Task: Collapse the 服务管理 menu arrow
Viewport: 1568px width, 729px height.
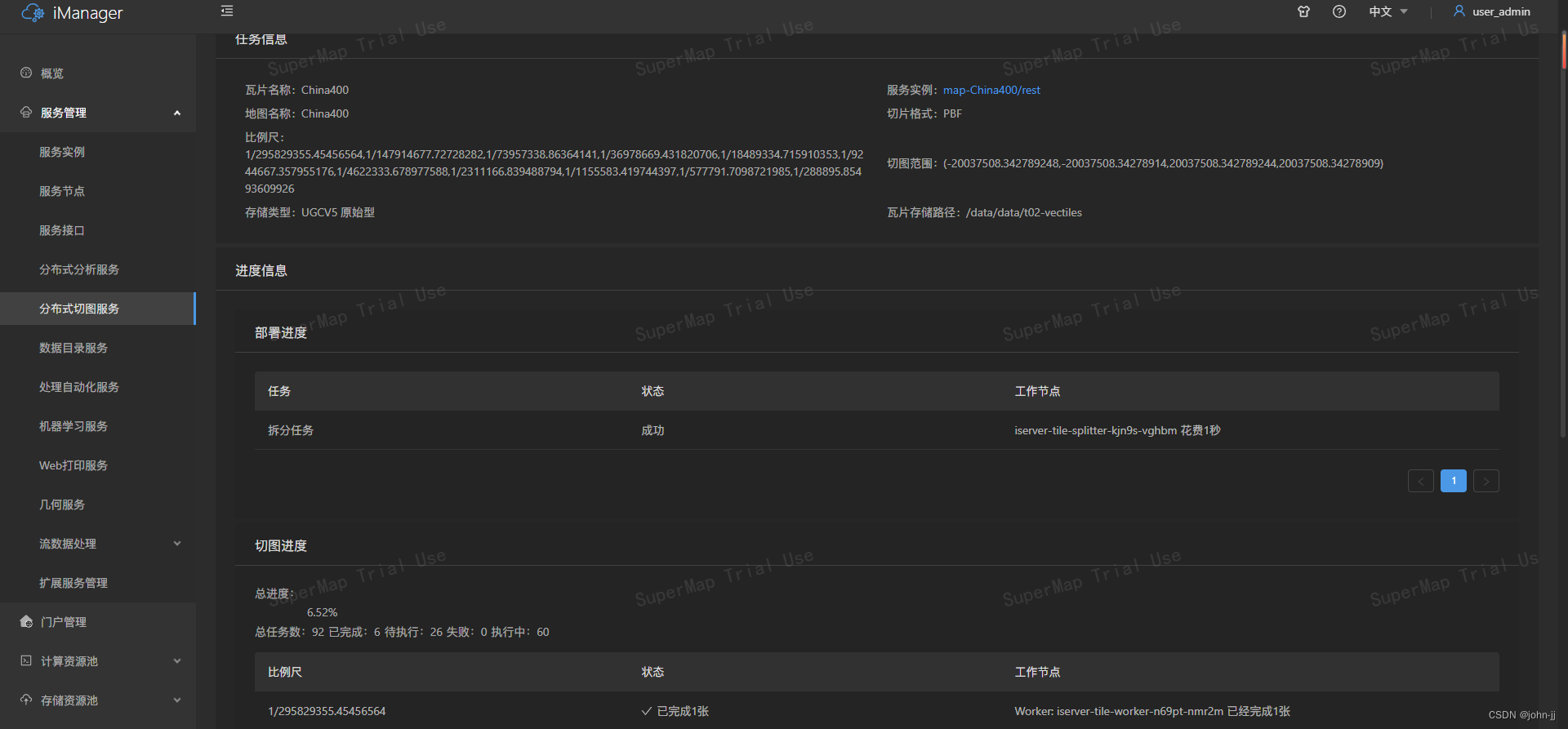Action: pos(177,113)
